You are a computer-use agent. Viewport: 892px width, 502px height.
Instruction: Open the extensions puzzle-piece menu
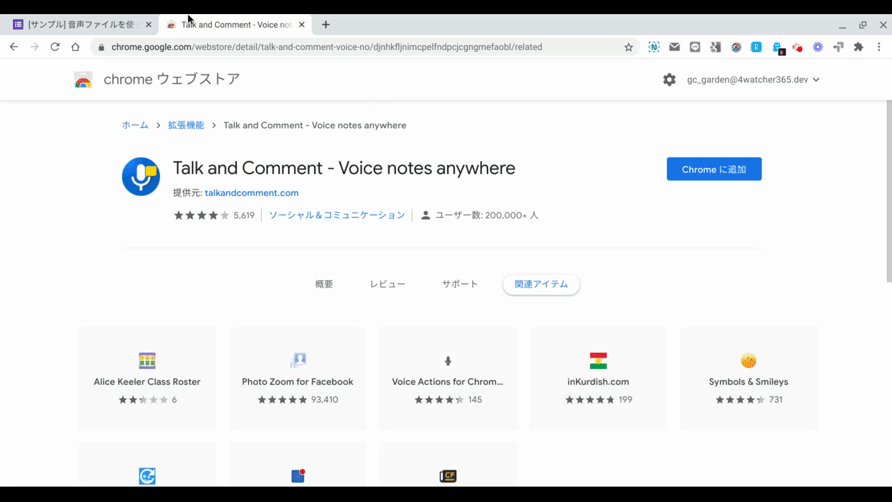pos(858,47)
